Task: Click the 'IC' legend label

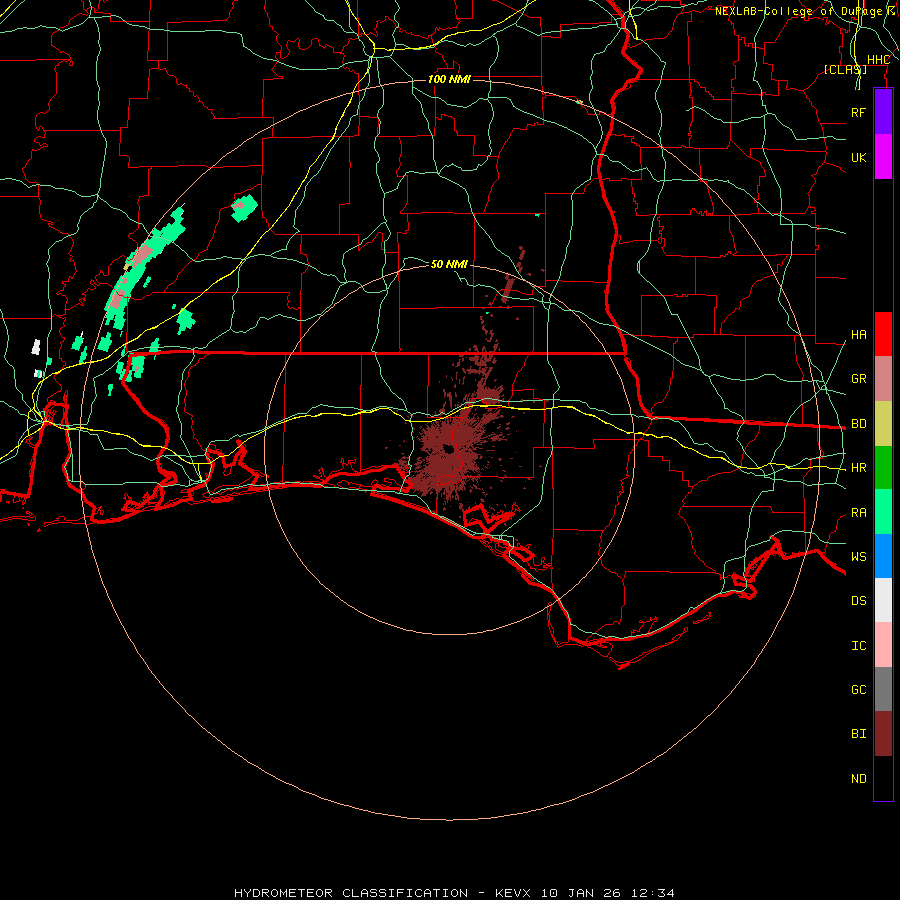Action: (858, 646)
